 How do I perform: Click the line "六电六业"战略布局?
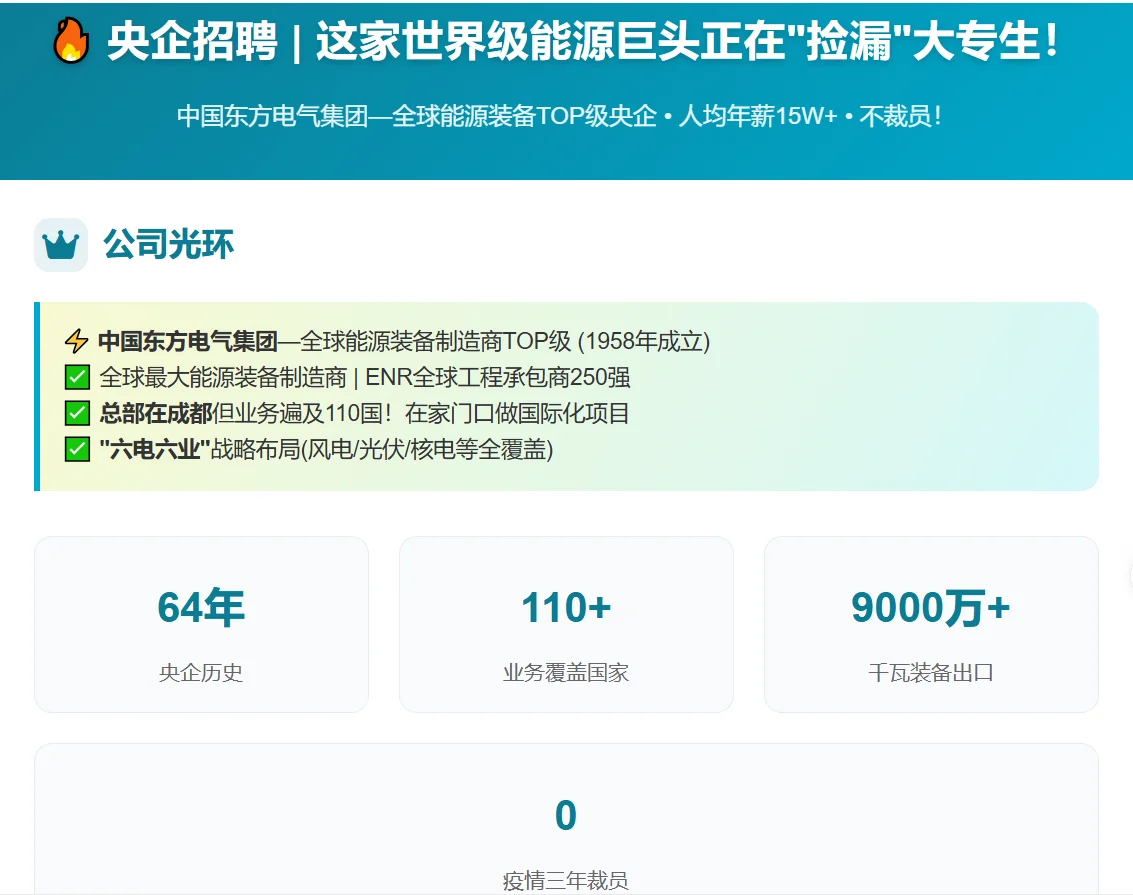pyautogui.click(x=326, y=449)
